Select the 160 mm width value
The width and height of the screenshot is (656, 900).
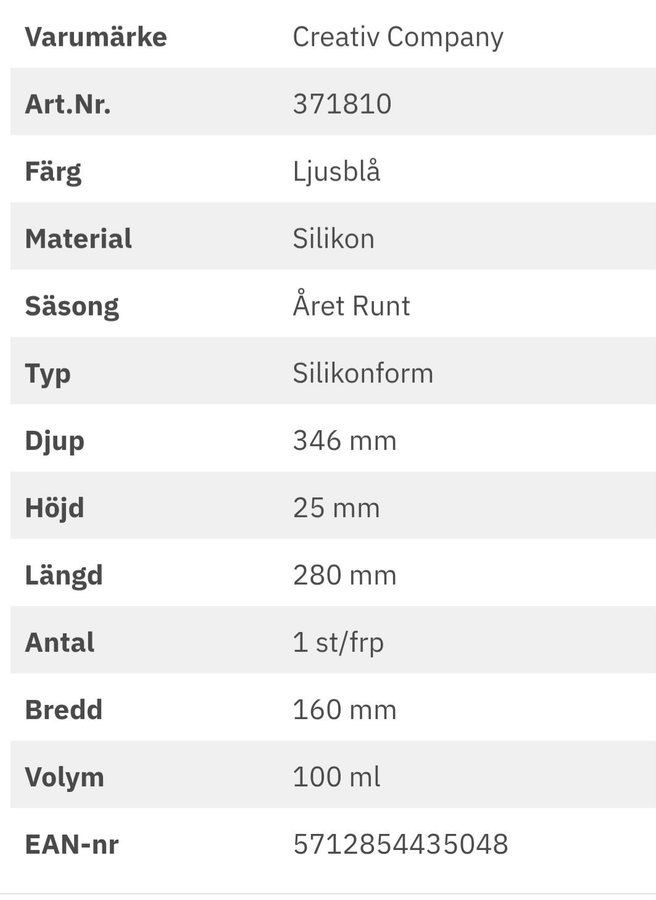coord(344,710)
